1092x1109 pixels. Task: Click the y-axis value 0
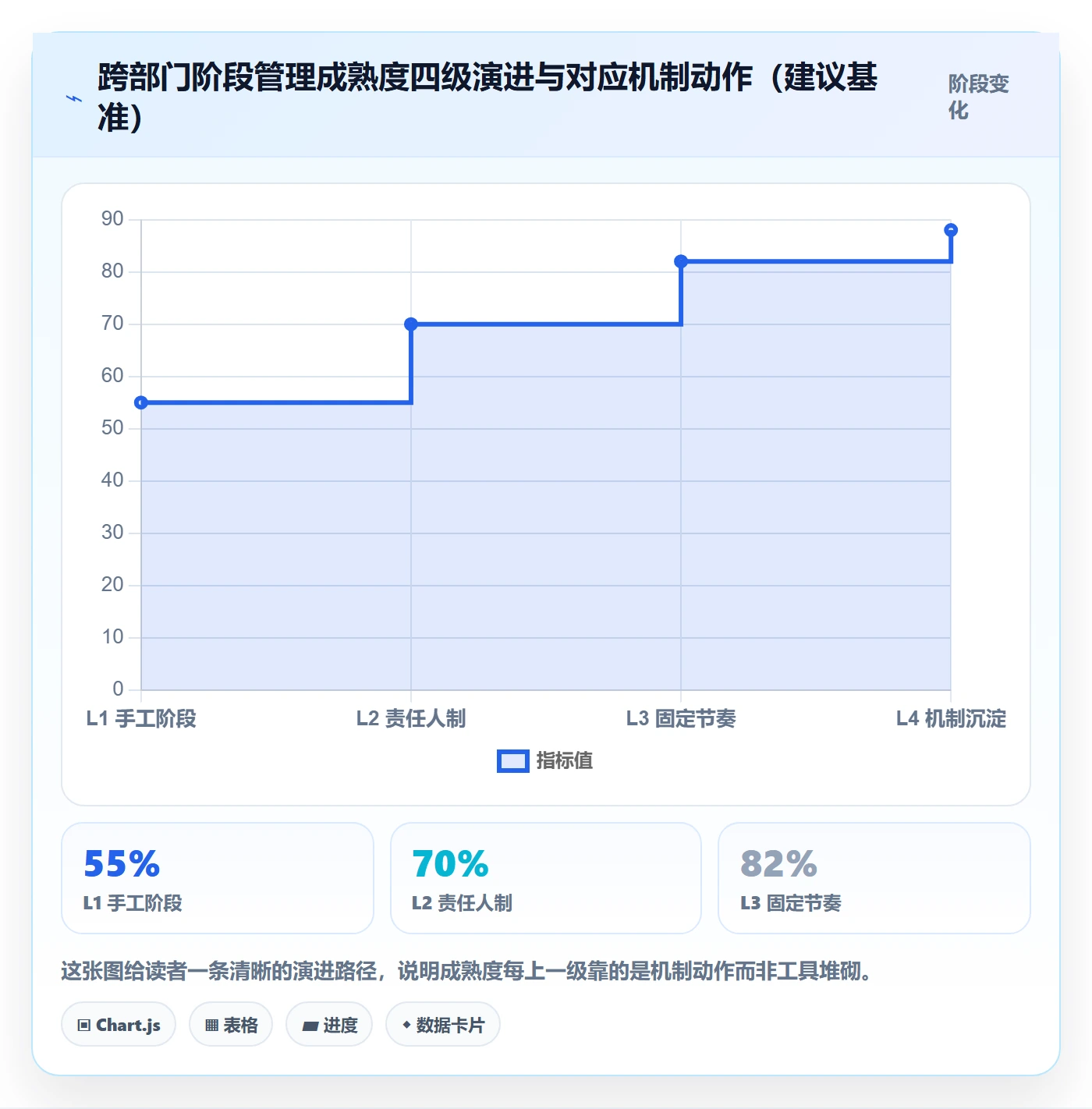tap(118, 689)
